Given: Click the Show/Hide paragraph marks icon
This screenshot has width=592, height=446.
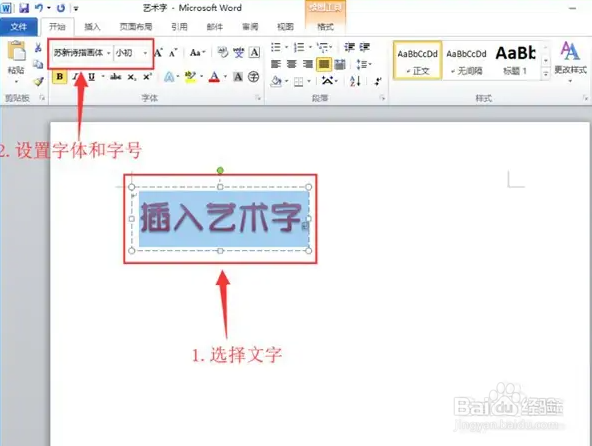Looking at the screenshot, I should tap(378, 81).
